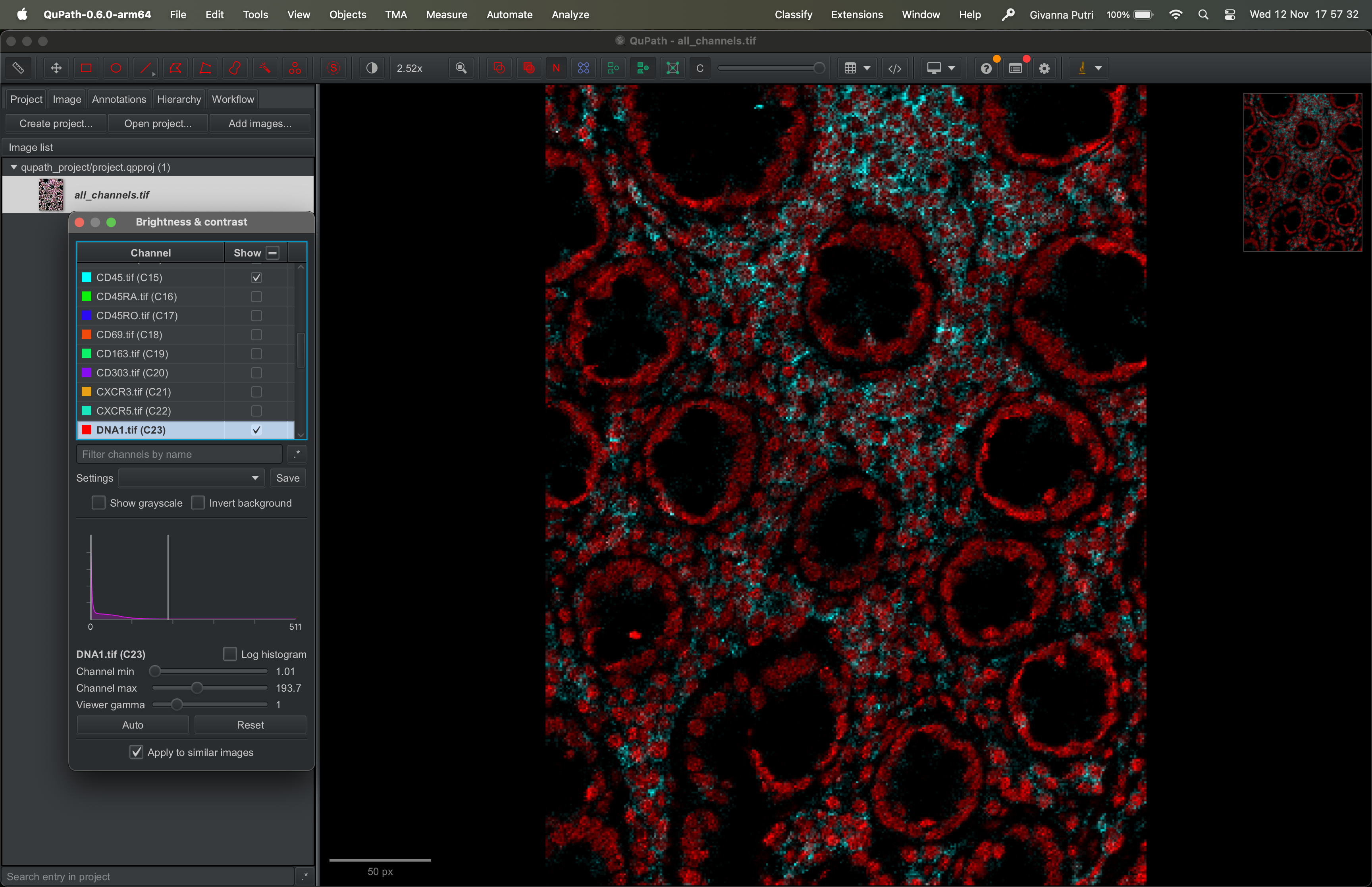Select the Wand tool

tap(265, 68)
